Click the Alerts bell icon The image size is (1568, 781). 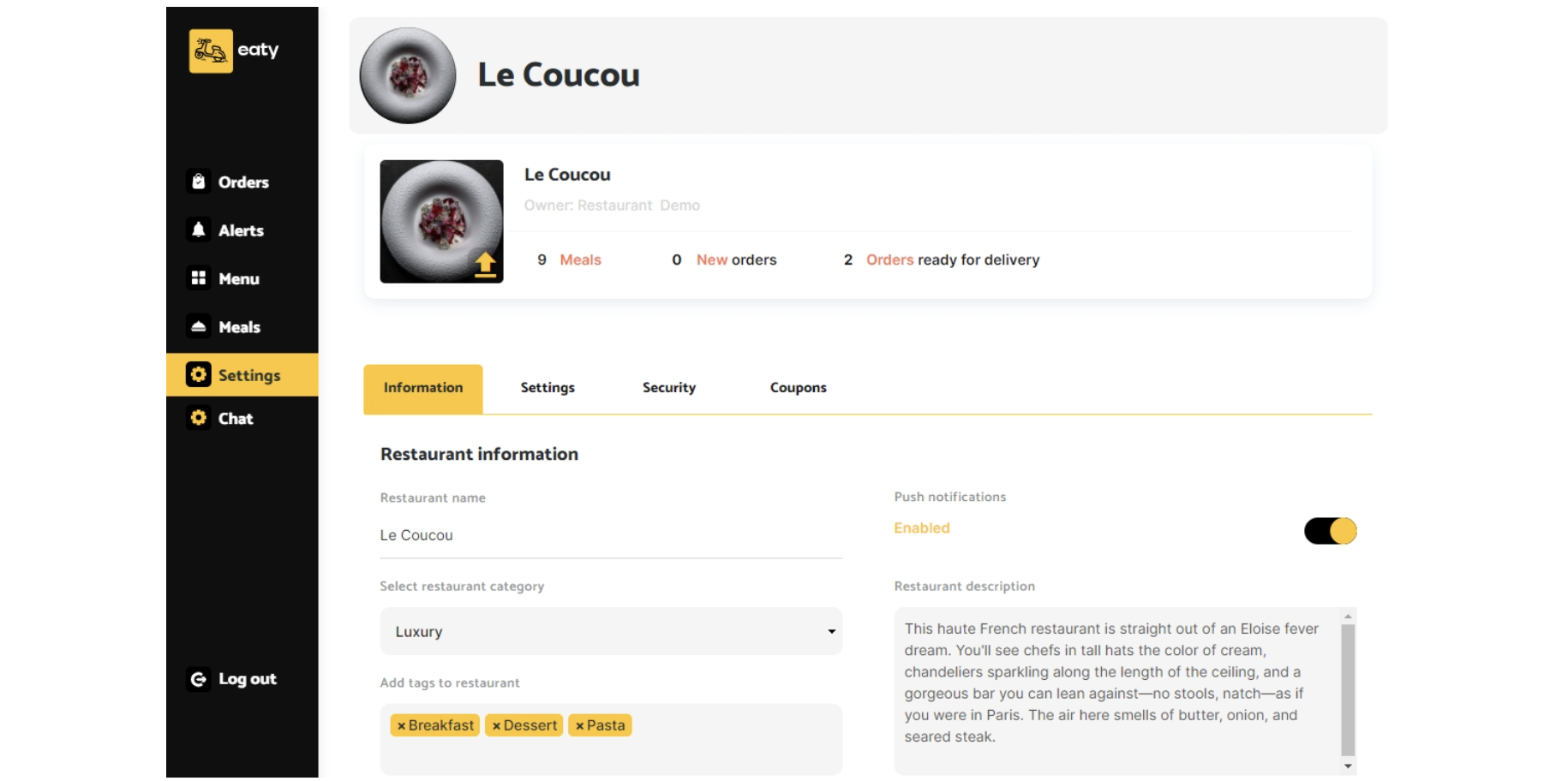pos(199,230)
